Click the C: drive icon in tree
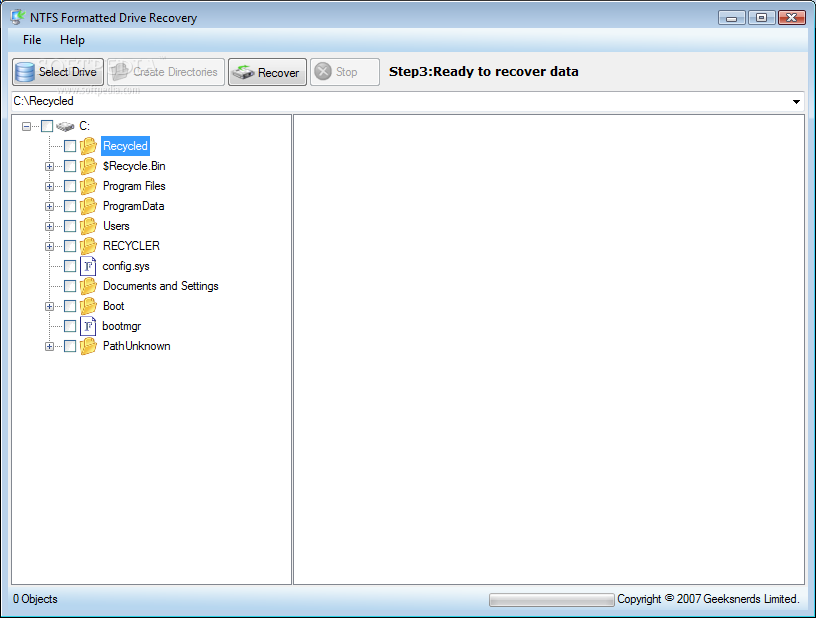The height and width of the screenshot is (618, 816). [x=66, y=126]
